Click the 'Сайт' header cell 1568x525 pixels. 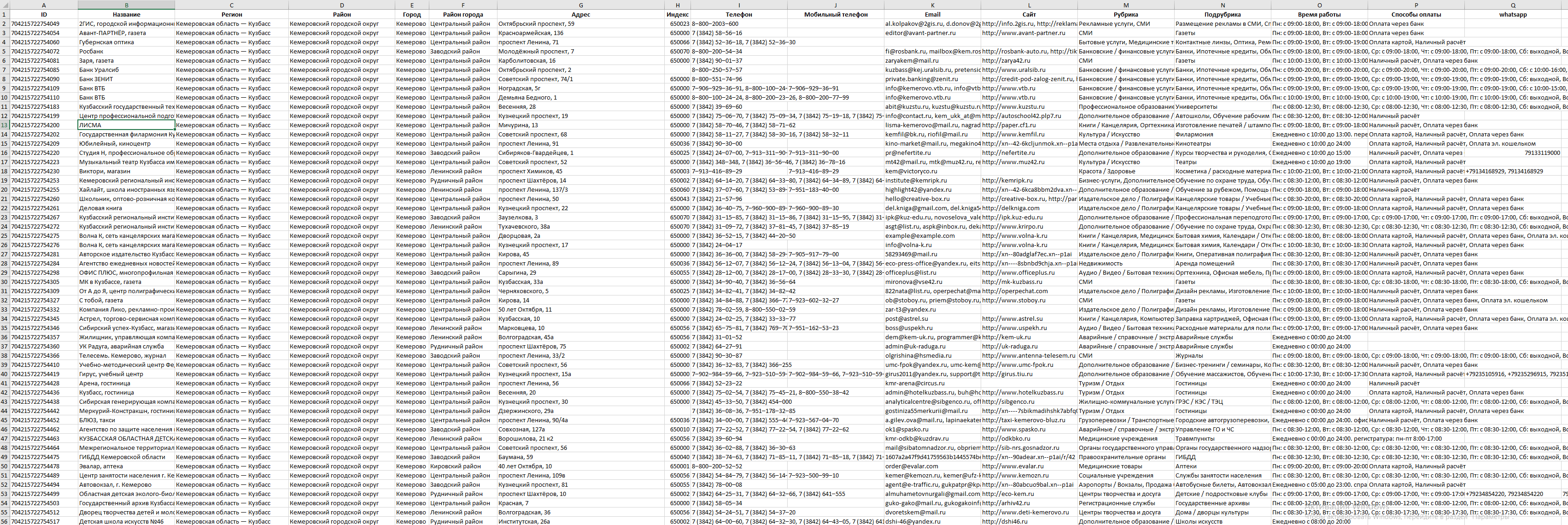tap(1029, 15)
